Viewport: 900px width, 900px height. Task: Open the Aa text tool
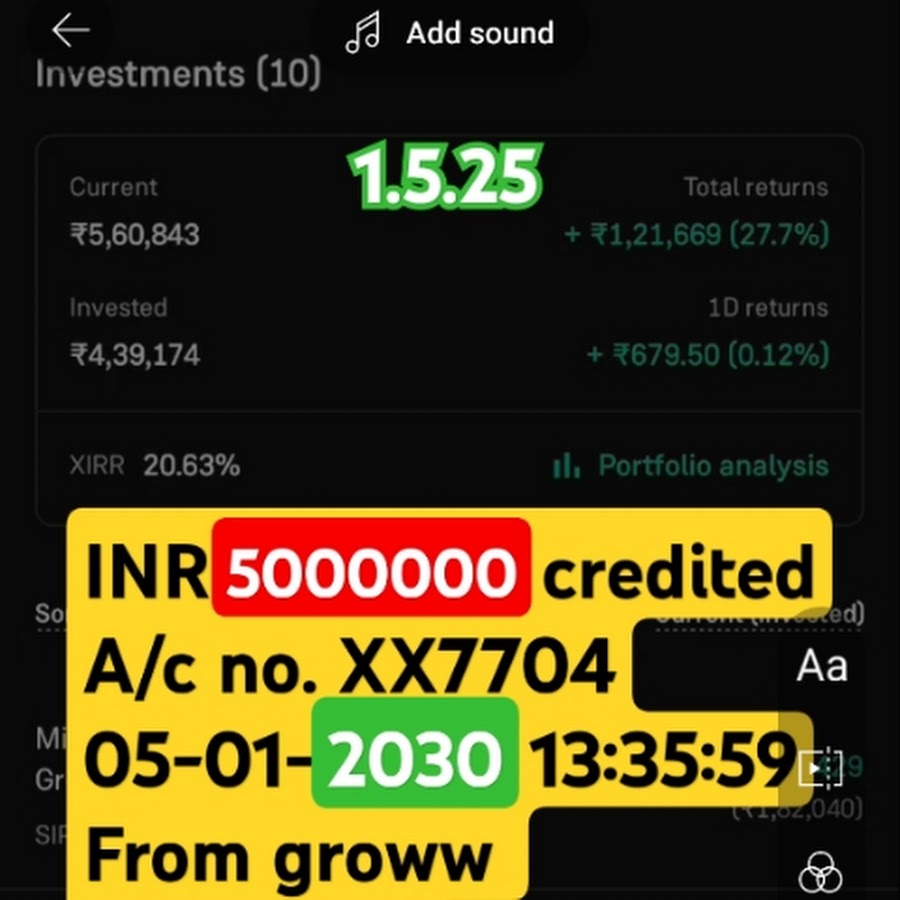point(821,666)
